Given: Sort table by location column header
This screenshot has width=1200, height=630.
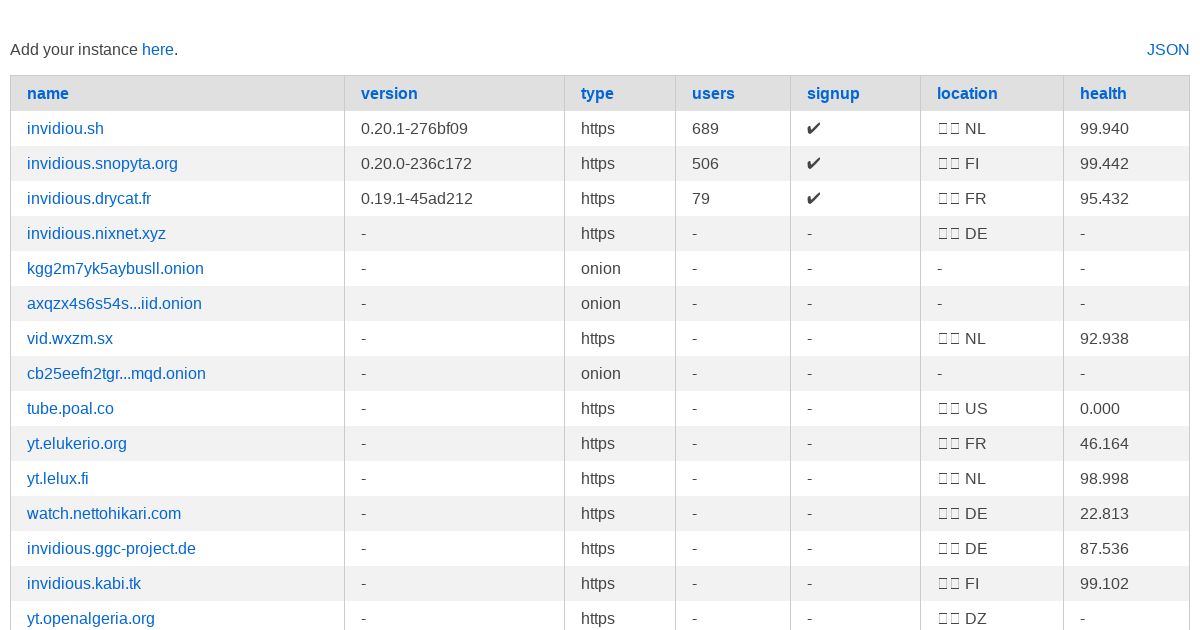Looking at the screenshot, I should [x=967, y=93].
